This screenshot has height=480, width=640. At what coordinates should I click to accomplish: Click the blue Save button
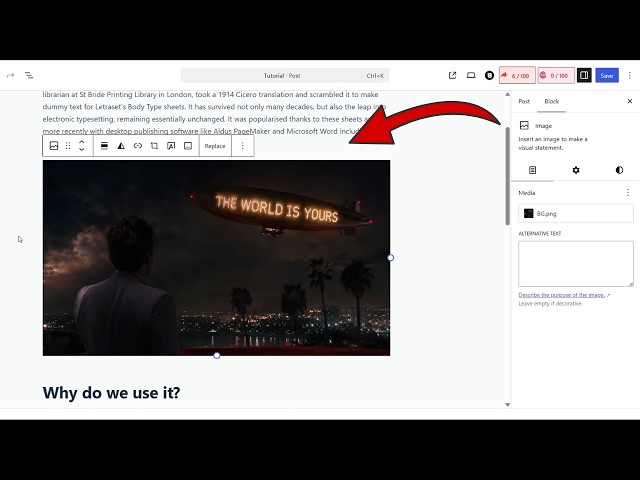coord(607,76)
